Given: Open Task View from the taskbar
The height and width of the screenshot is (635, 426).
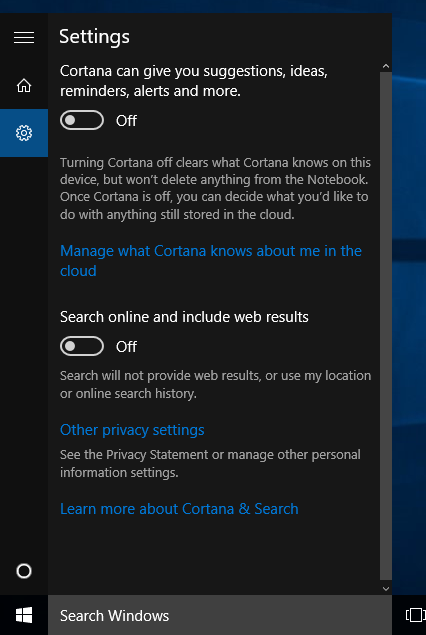Looking at the screenshot, I should 415,615.
